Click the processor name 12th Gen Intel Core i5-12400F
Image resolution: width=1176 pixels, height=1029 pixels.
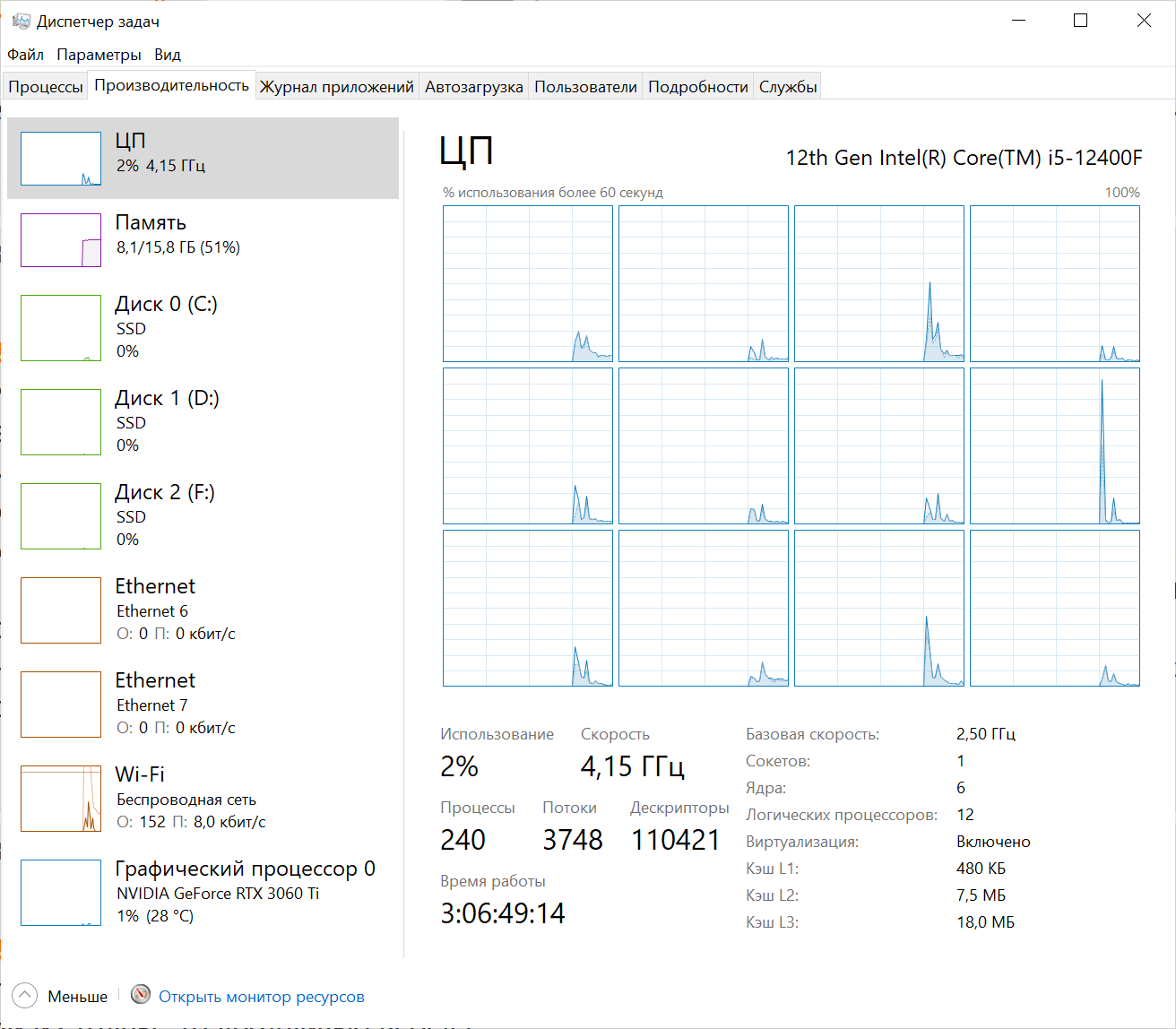coord(964,158)
